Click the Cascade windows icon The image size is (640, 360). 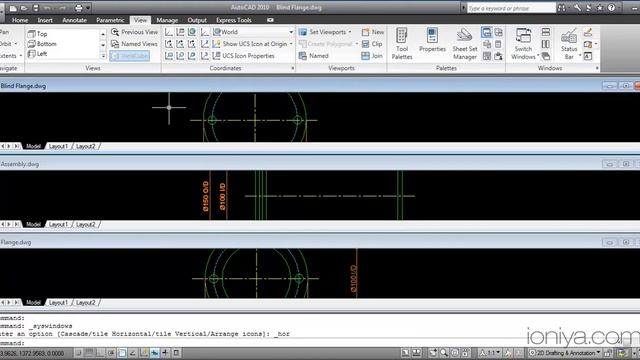point(546,56)
